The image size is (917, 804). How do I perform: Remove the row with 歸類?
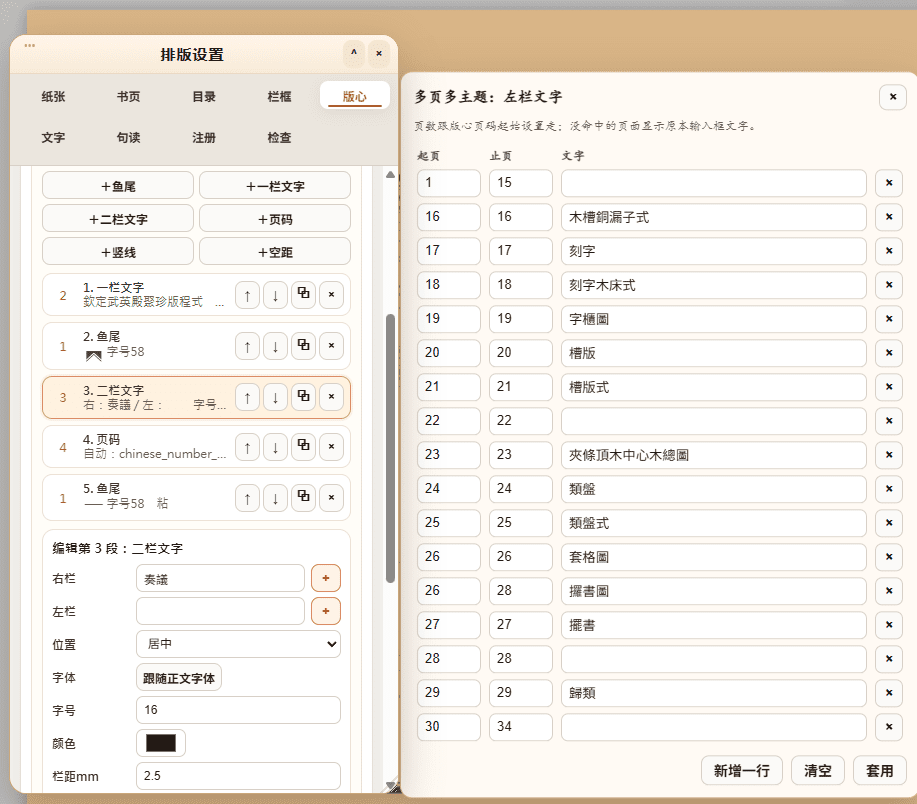[x=889, y=692]
